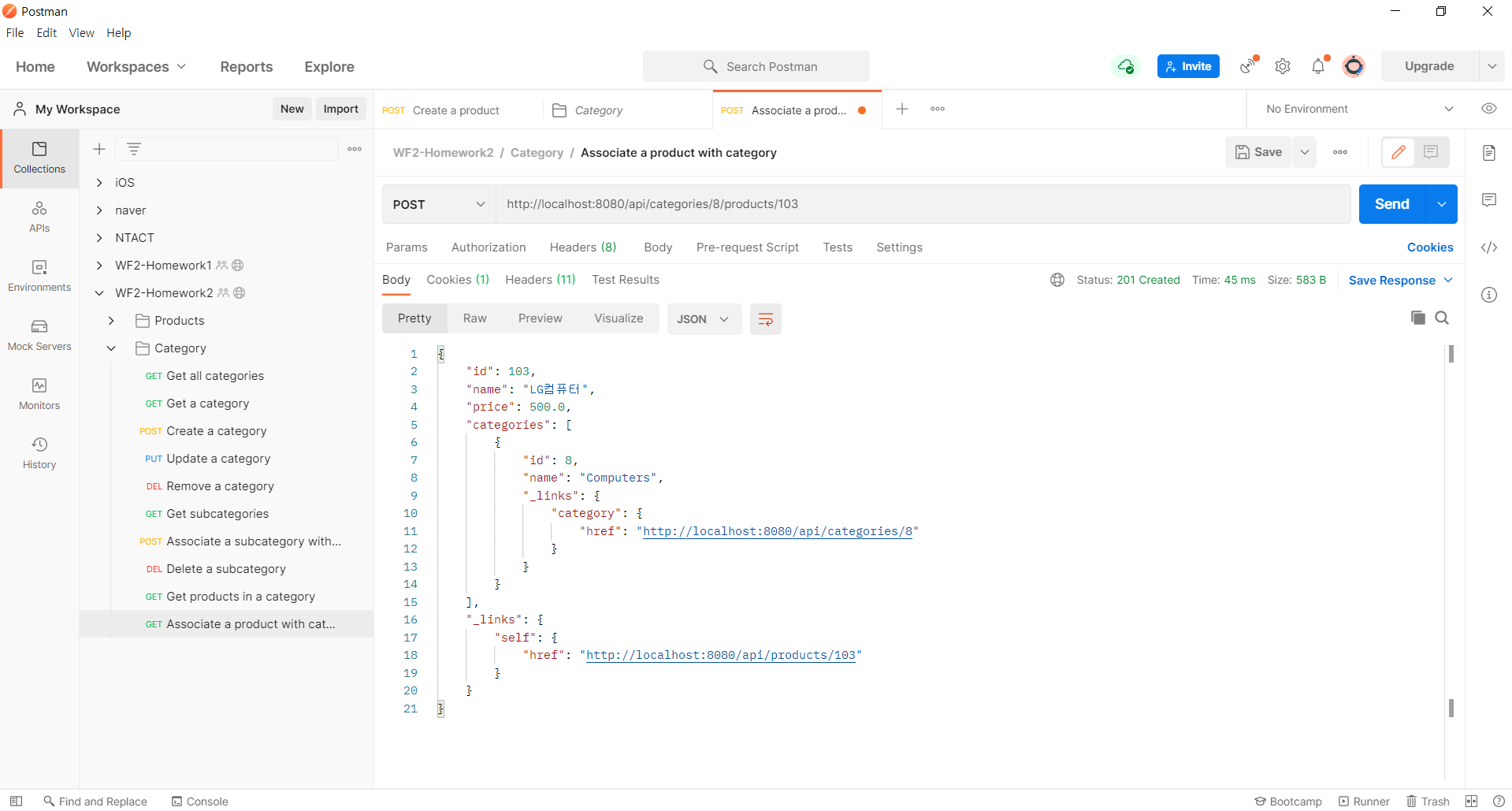Open the settings gear icon
Image resolution: width=1512 pixels, height=811 pixels.
pos(1283,66)
